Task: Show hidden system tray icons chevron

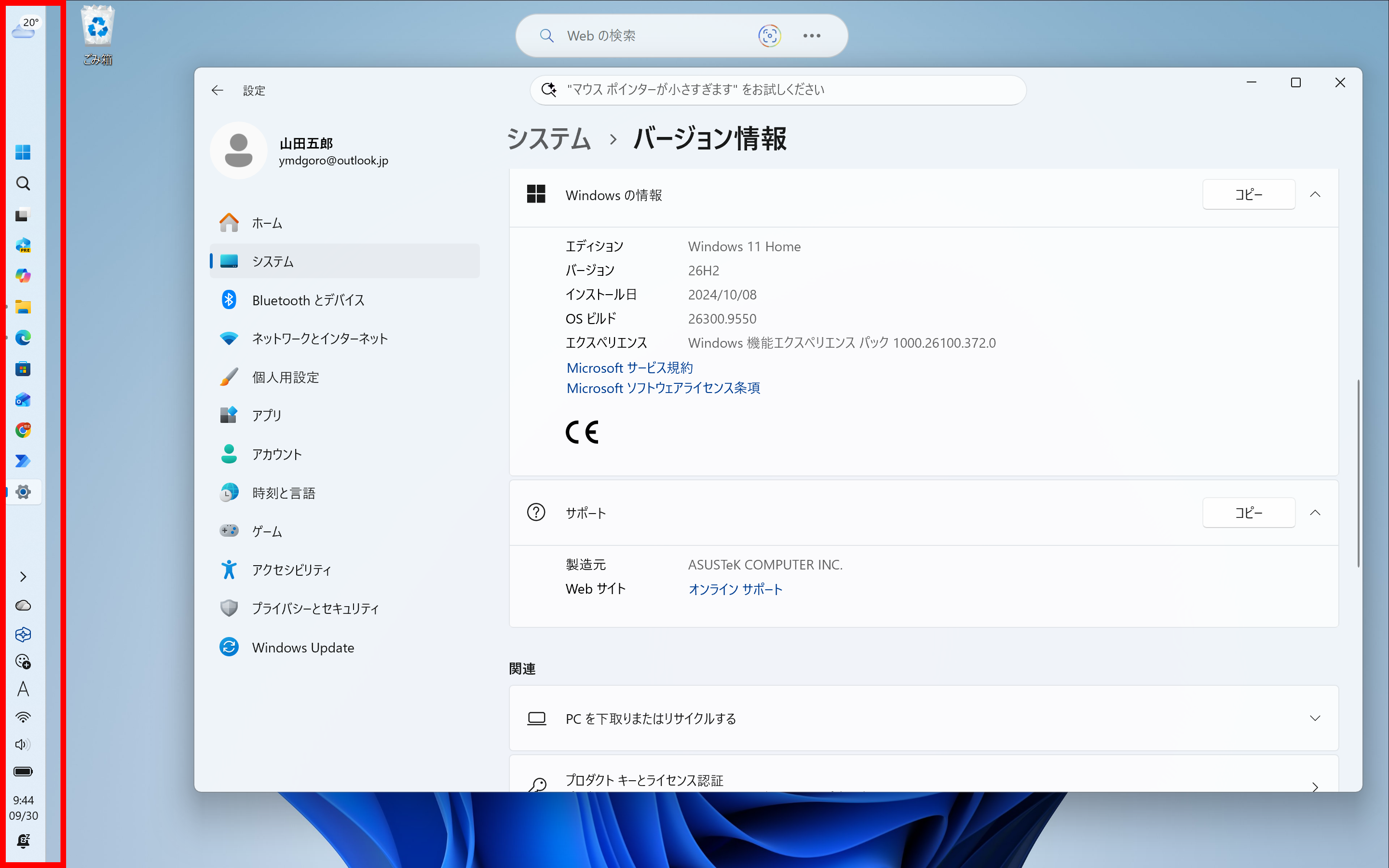Action: pos(23,576)
